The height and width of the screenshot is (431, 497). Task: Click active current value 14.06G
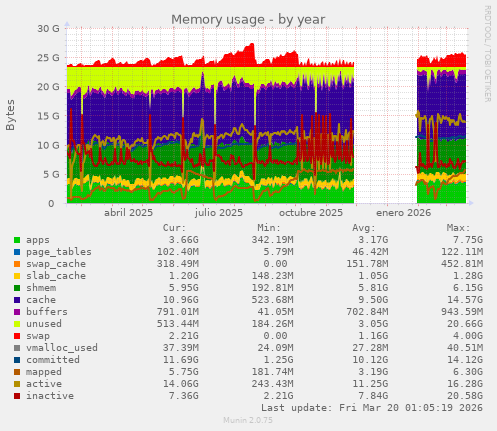click(x=180, y=384)
